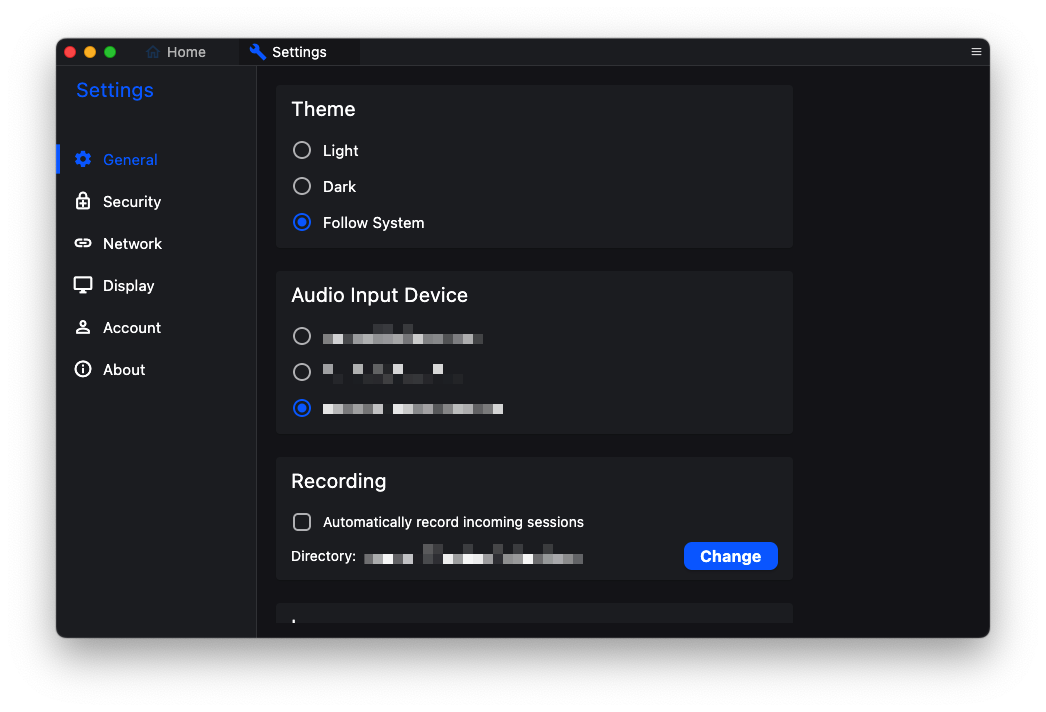Open Account settings via the person icon

click(x=83, y=327)
